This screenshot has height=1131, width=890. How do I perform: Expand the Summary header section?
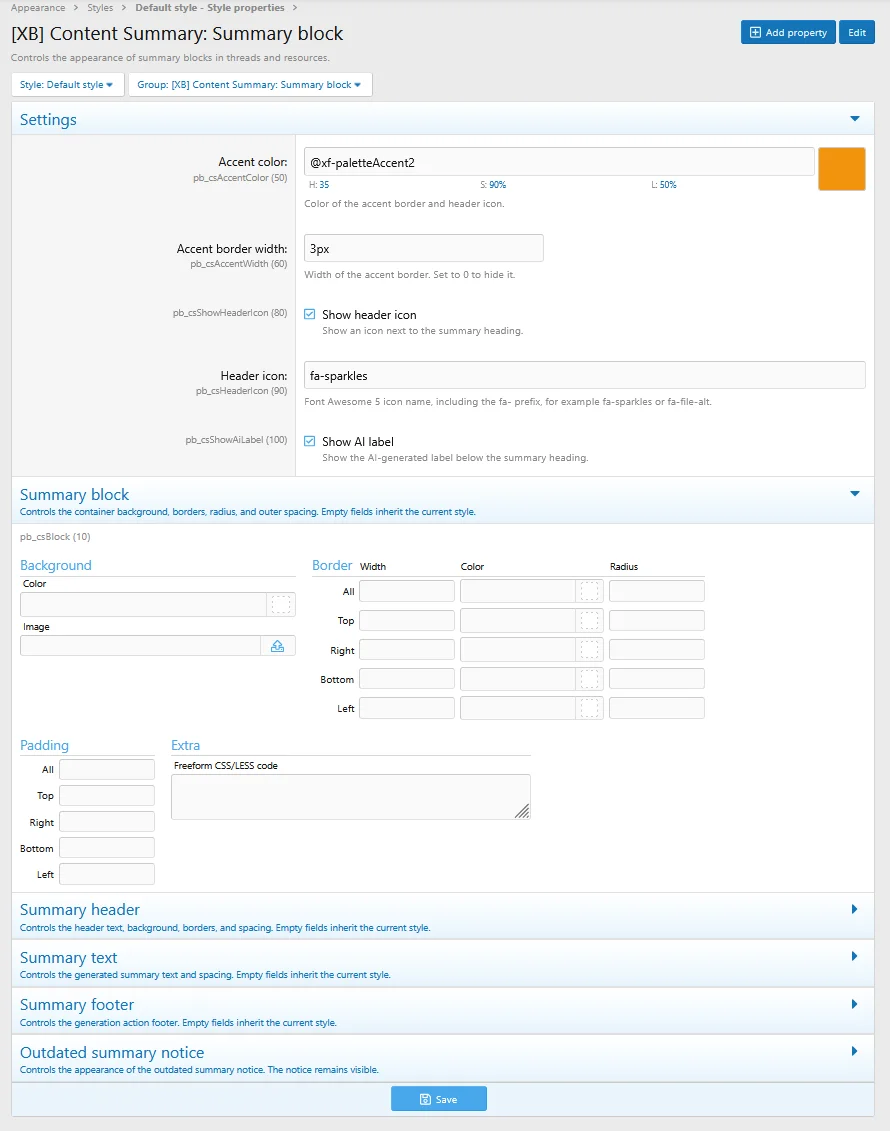click(855, 909)
